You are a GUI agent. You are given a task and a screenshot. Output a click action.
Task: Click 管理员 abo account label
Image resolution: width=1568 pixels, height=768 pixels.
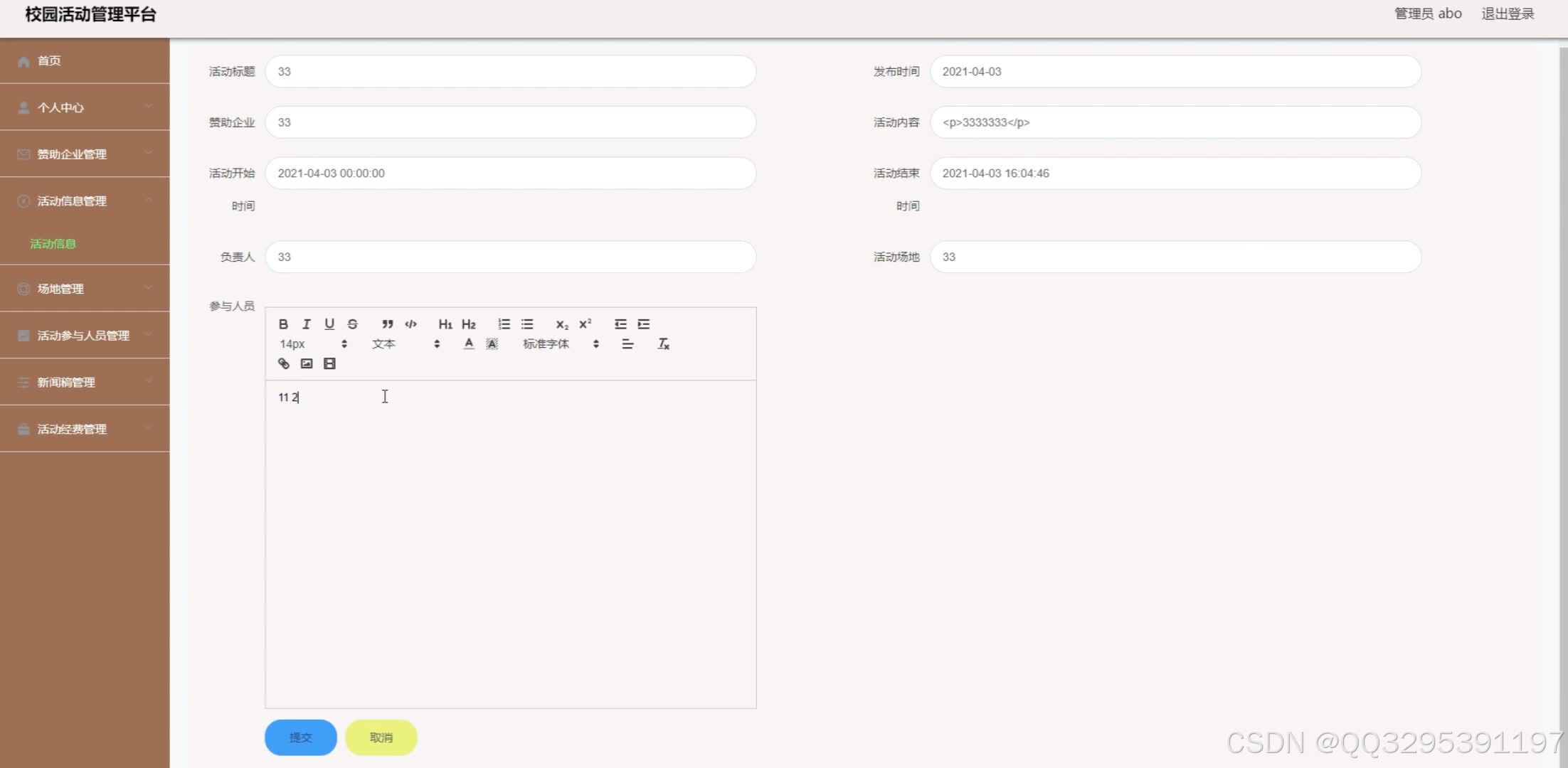coord(1428,14)
